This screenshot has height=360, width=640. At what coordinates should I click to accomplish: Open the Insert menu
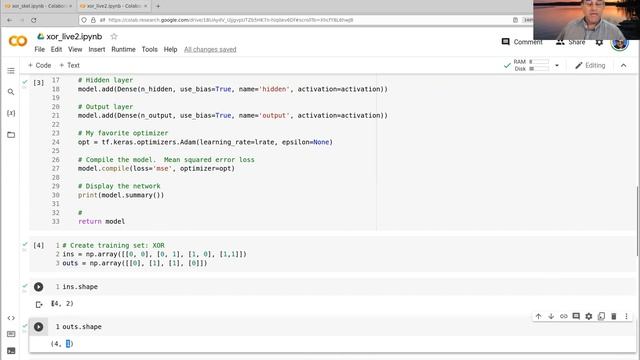(x=97, y=49)
